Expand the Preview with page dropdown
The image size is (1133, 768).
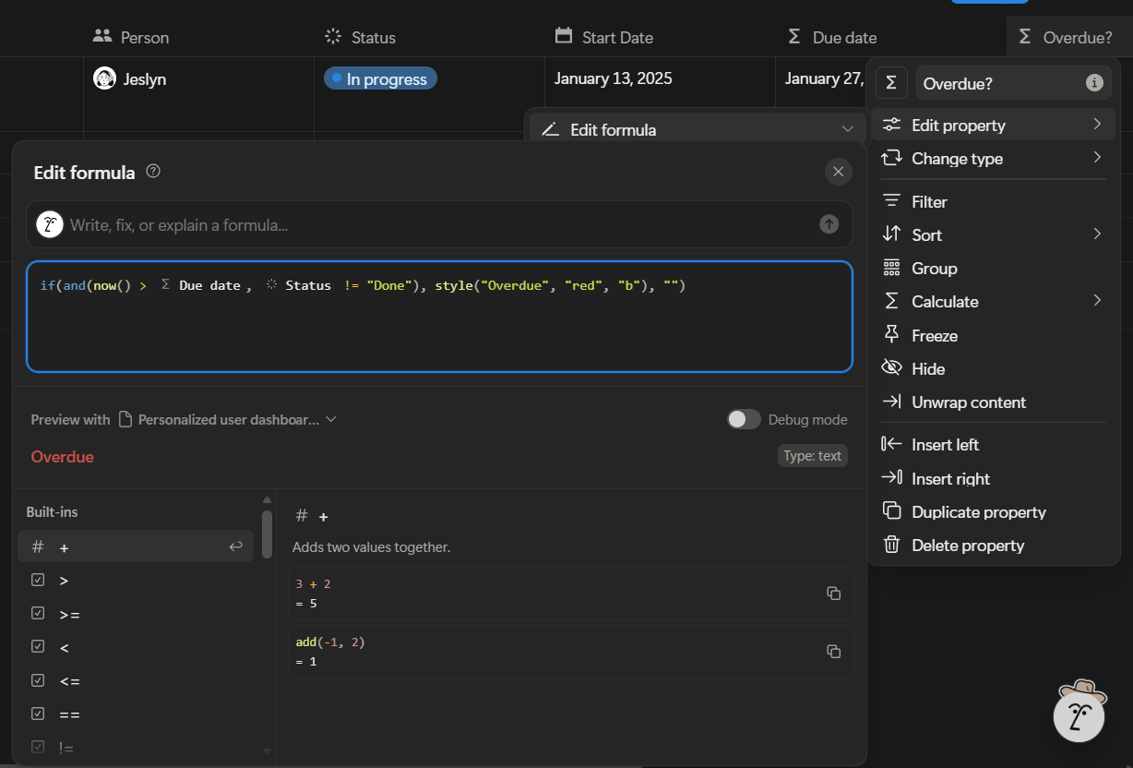331,419
